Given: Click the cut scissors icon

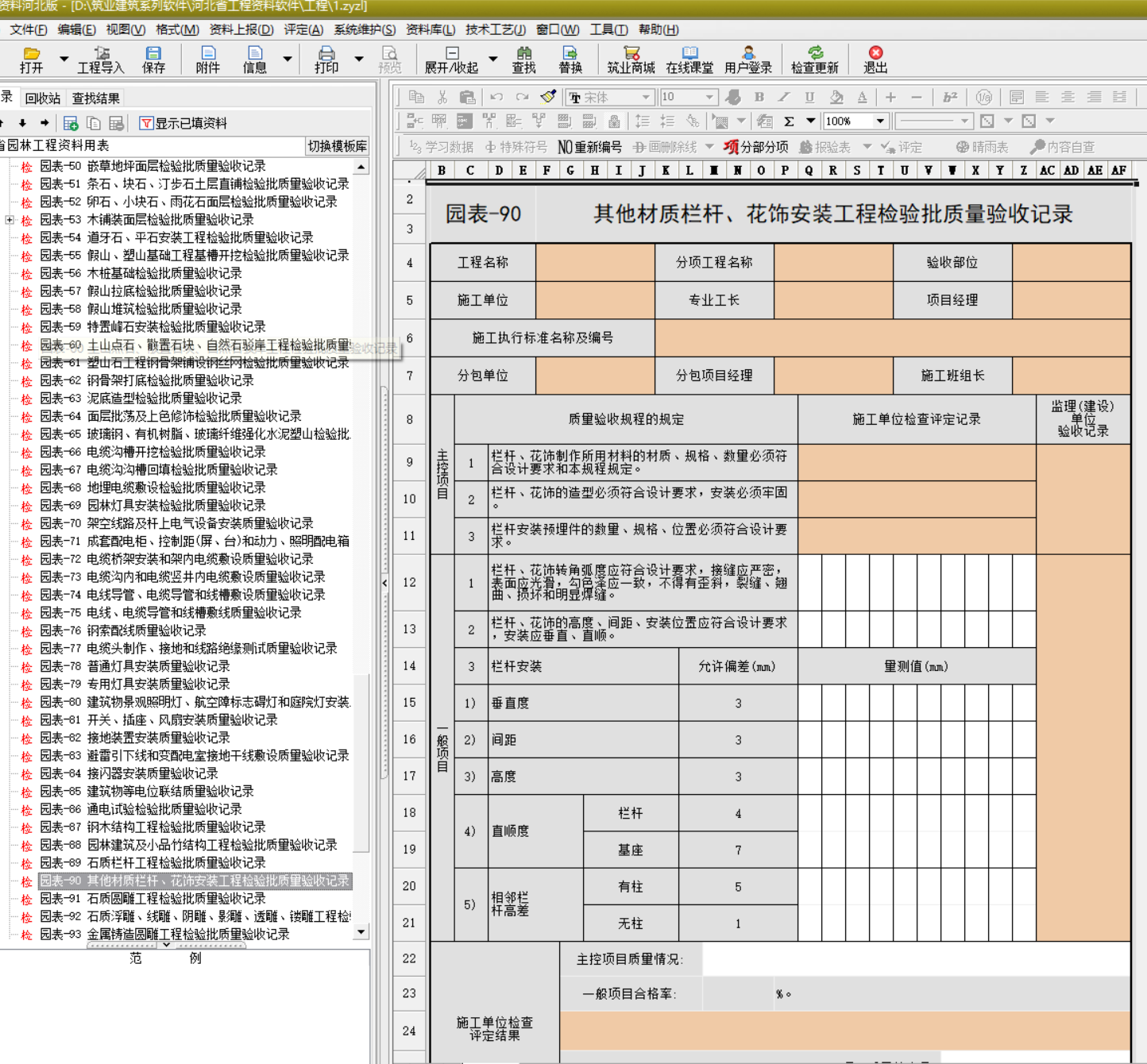Looking at the screenshot, I should (442, 97).
